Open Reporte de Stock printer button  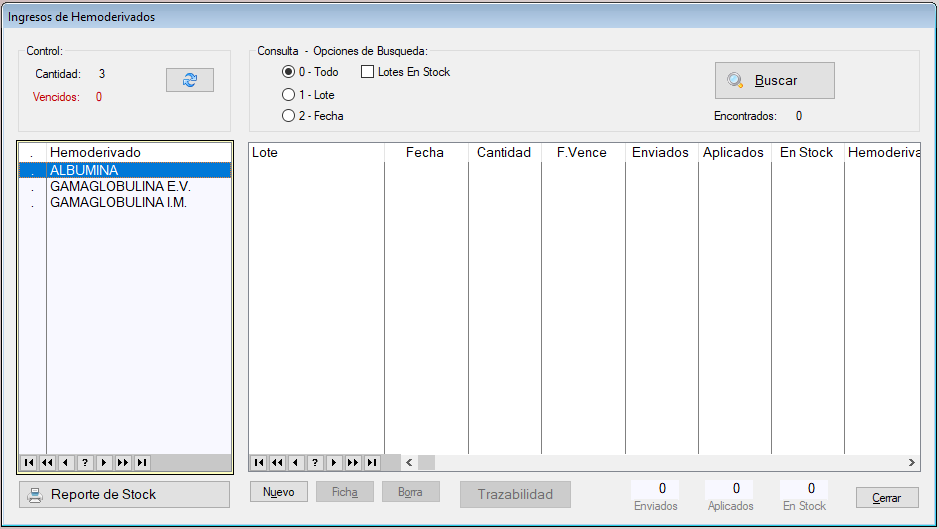(125, 494)
